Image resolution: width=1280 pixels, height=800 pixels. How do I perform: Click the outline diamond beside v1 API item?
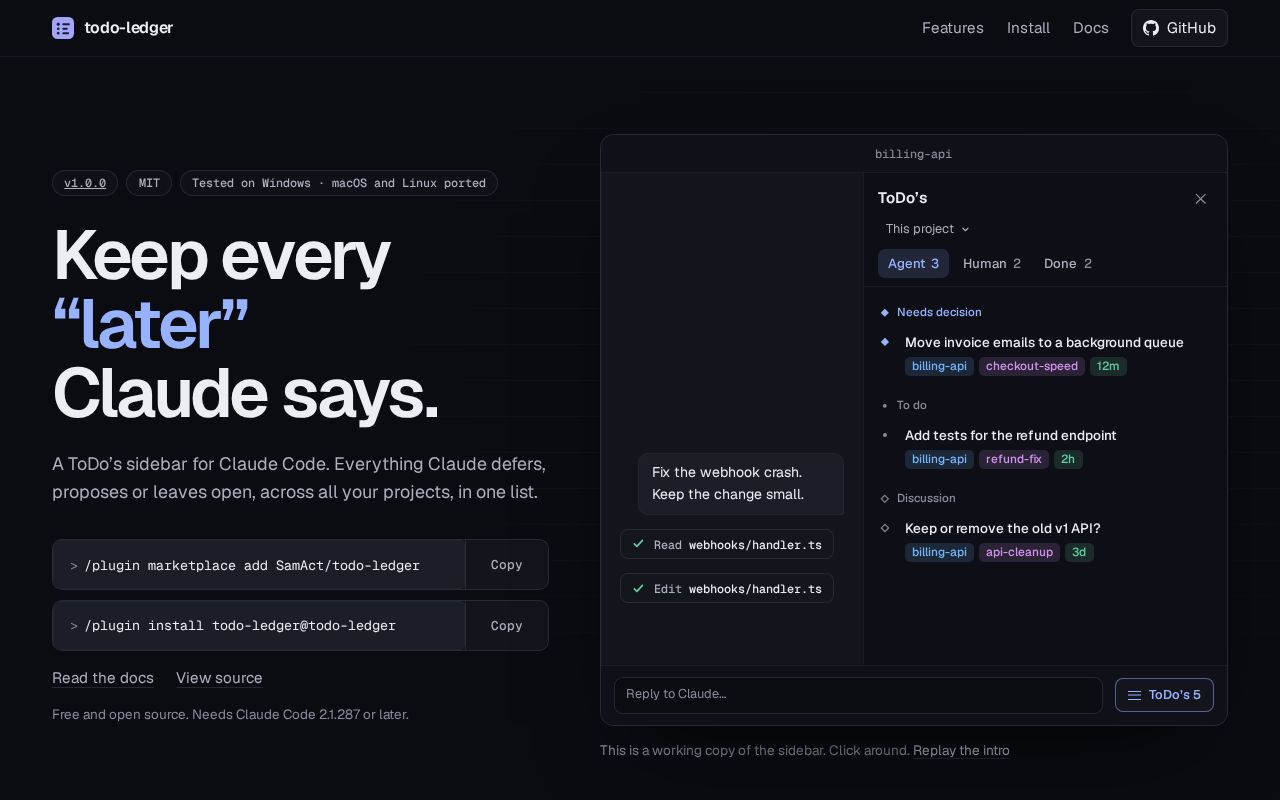[884, 528]
